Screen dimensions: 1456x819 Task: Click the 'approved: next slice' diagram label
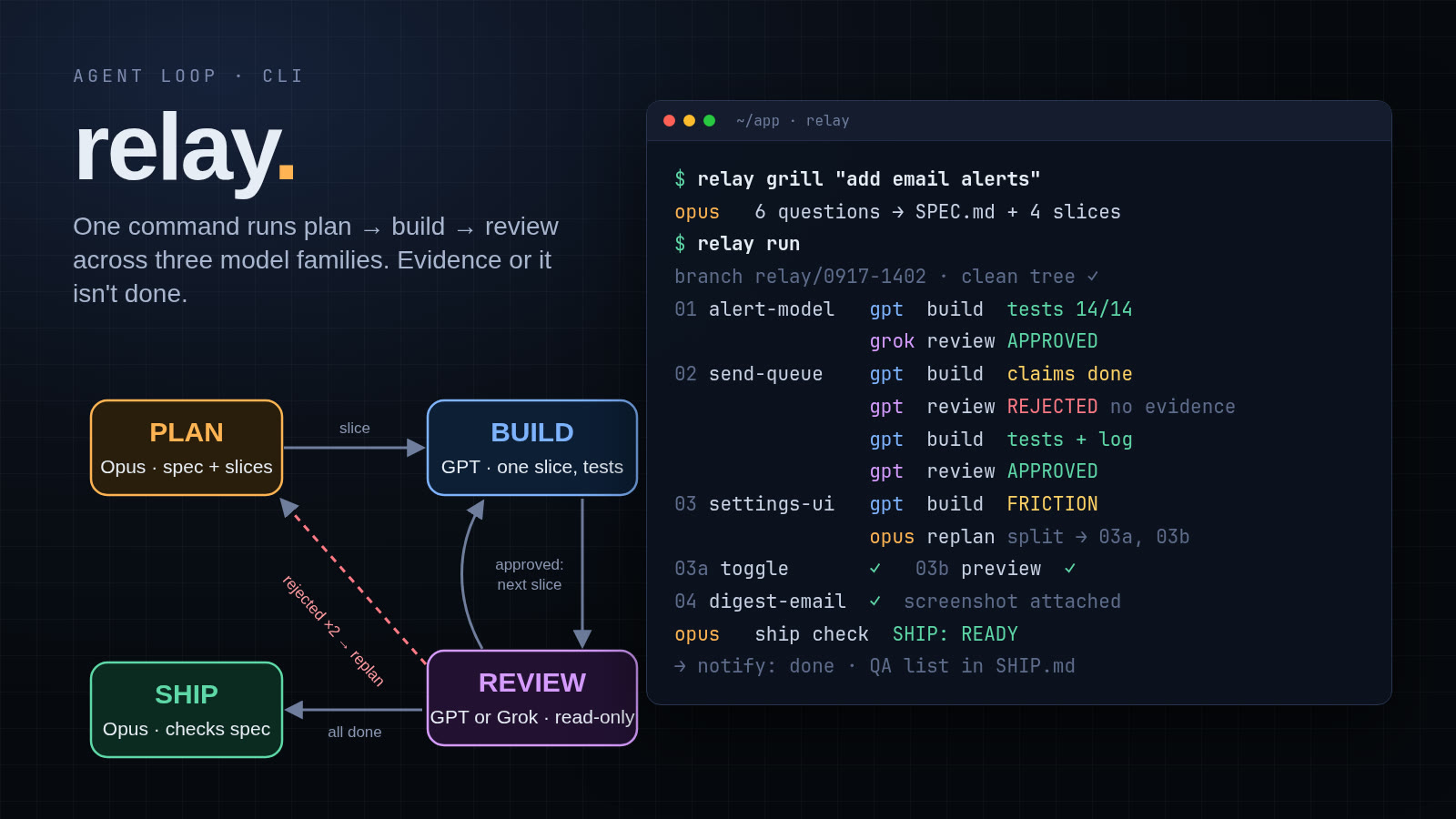pos(529,574)
